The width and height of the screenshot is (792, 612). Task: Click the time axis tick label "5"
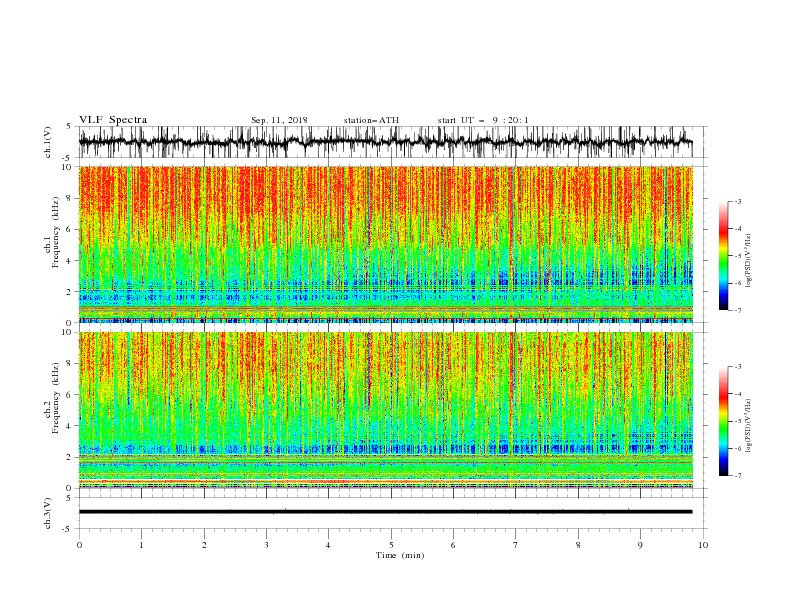391,545
